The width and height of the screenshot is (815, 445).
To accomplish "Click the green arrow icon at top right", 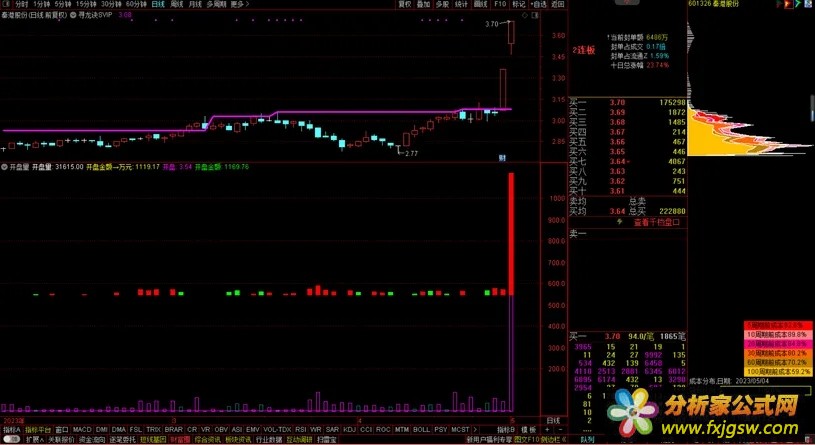I will click(x=798, y=4).
